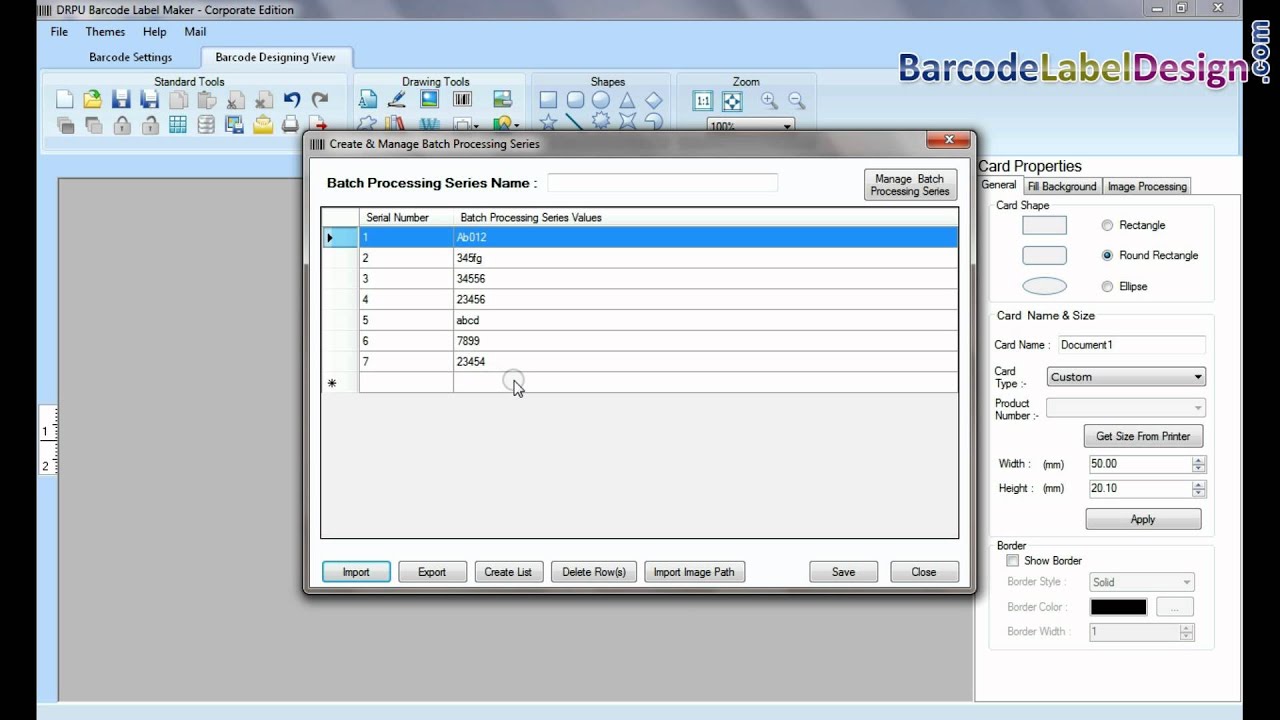Click the locked padlock icon
1280x720 pixels.
121,125
